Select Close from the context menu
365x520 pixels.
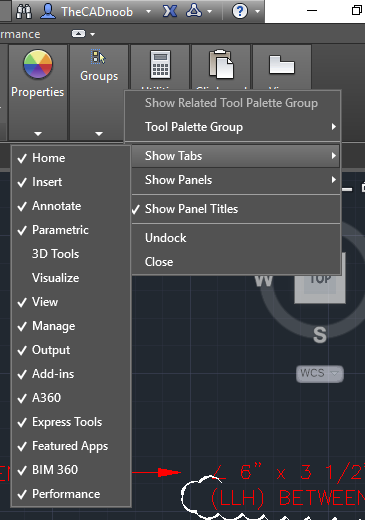[x=235, y=262]
